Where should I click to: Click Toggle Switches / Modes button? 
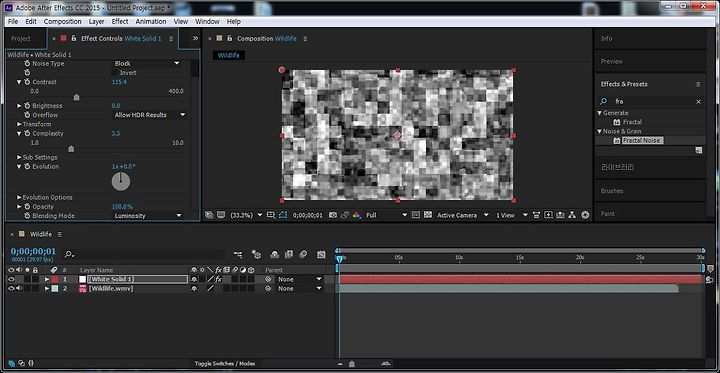pos(225,363)
